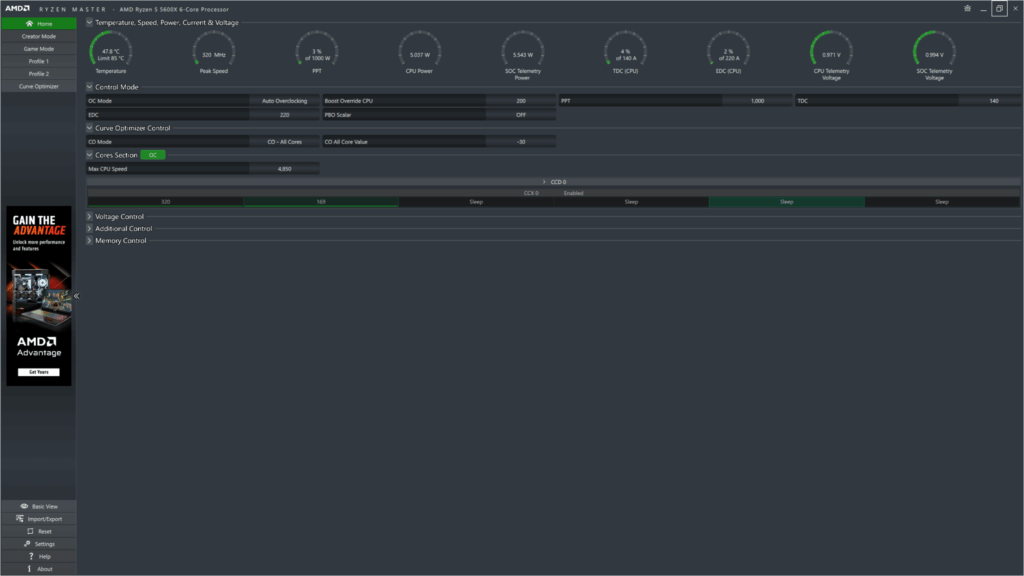Viewport: 1024px width, 576px height.
Task: Select Profile 1 in the sidebar
Action: [x=39, y=61]
